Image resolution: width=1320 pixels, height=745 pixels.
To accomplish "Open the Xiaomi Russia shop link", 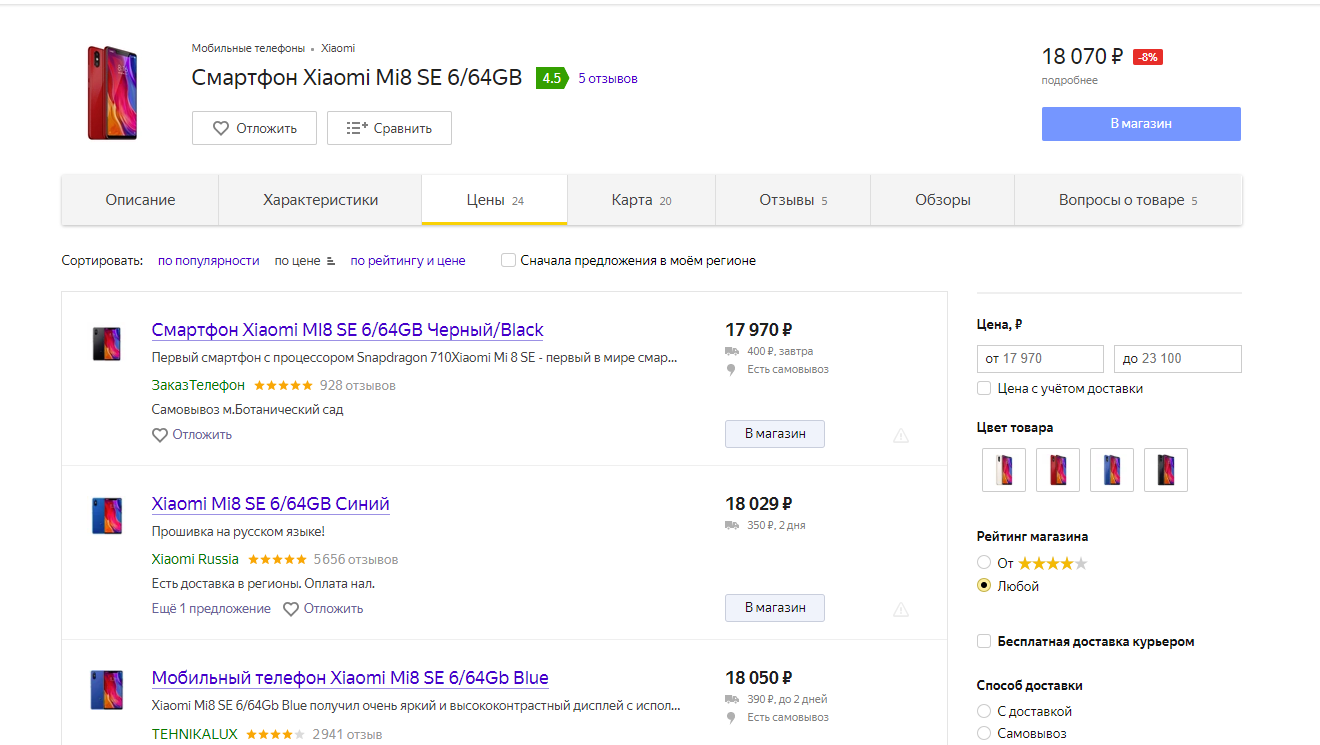I will click(195, 559).
